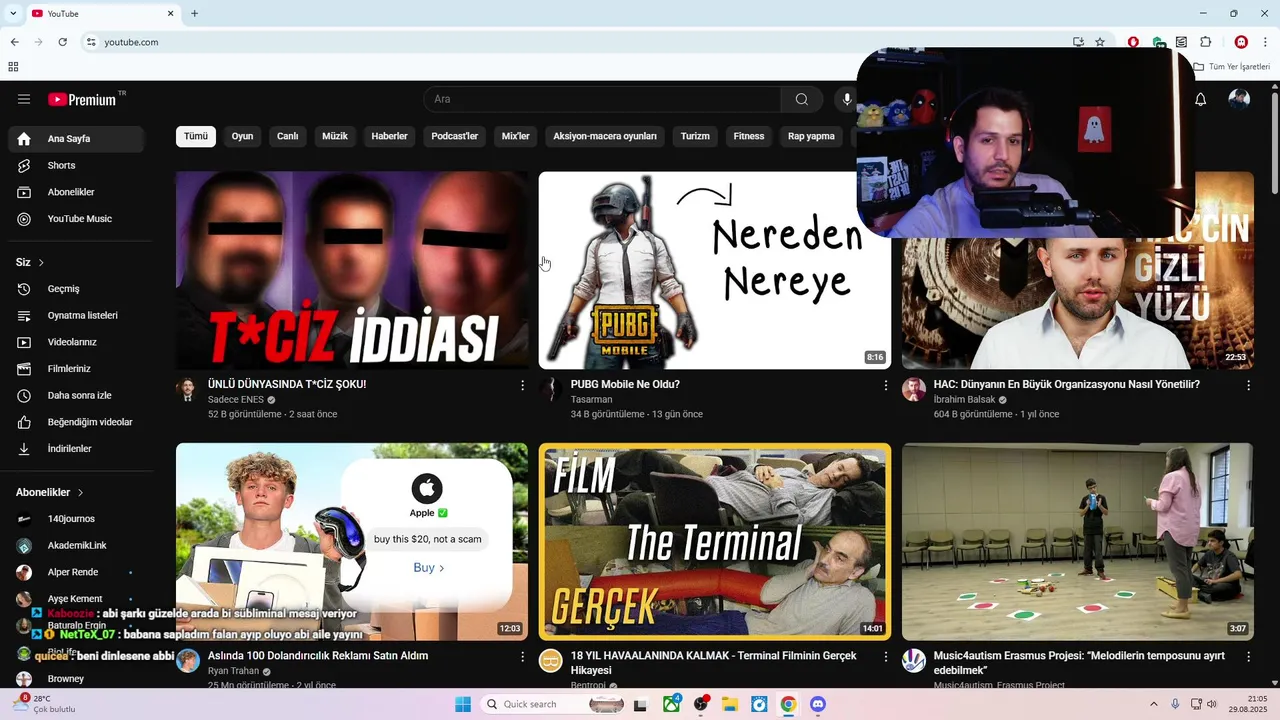Select the Haberler filter chip
This screenshot has width=1280, height=720.
pyautogui.click(x=390, y=136)
